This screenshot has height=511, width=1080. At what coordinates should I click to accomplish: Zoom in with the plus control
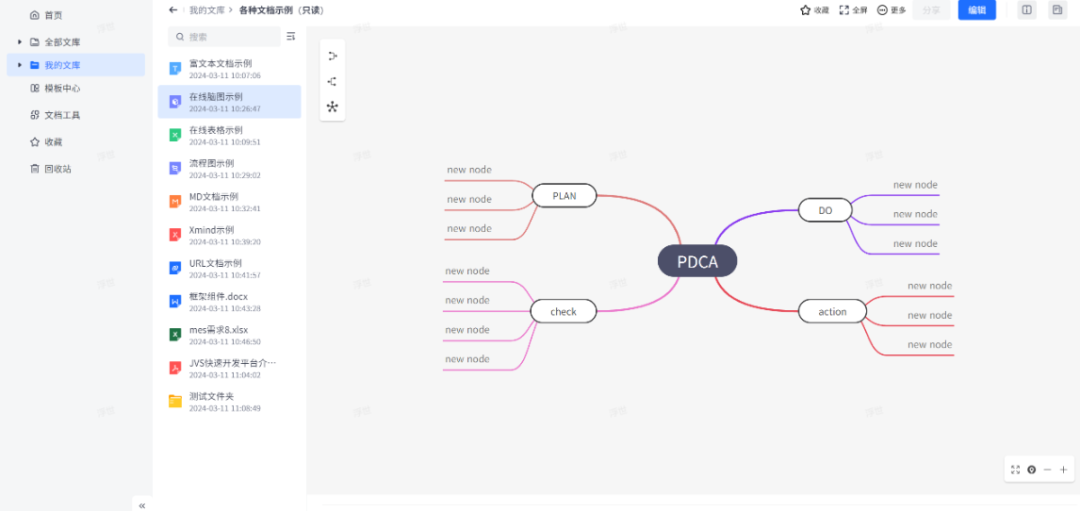(1063, 469)
